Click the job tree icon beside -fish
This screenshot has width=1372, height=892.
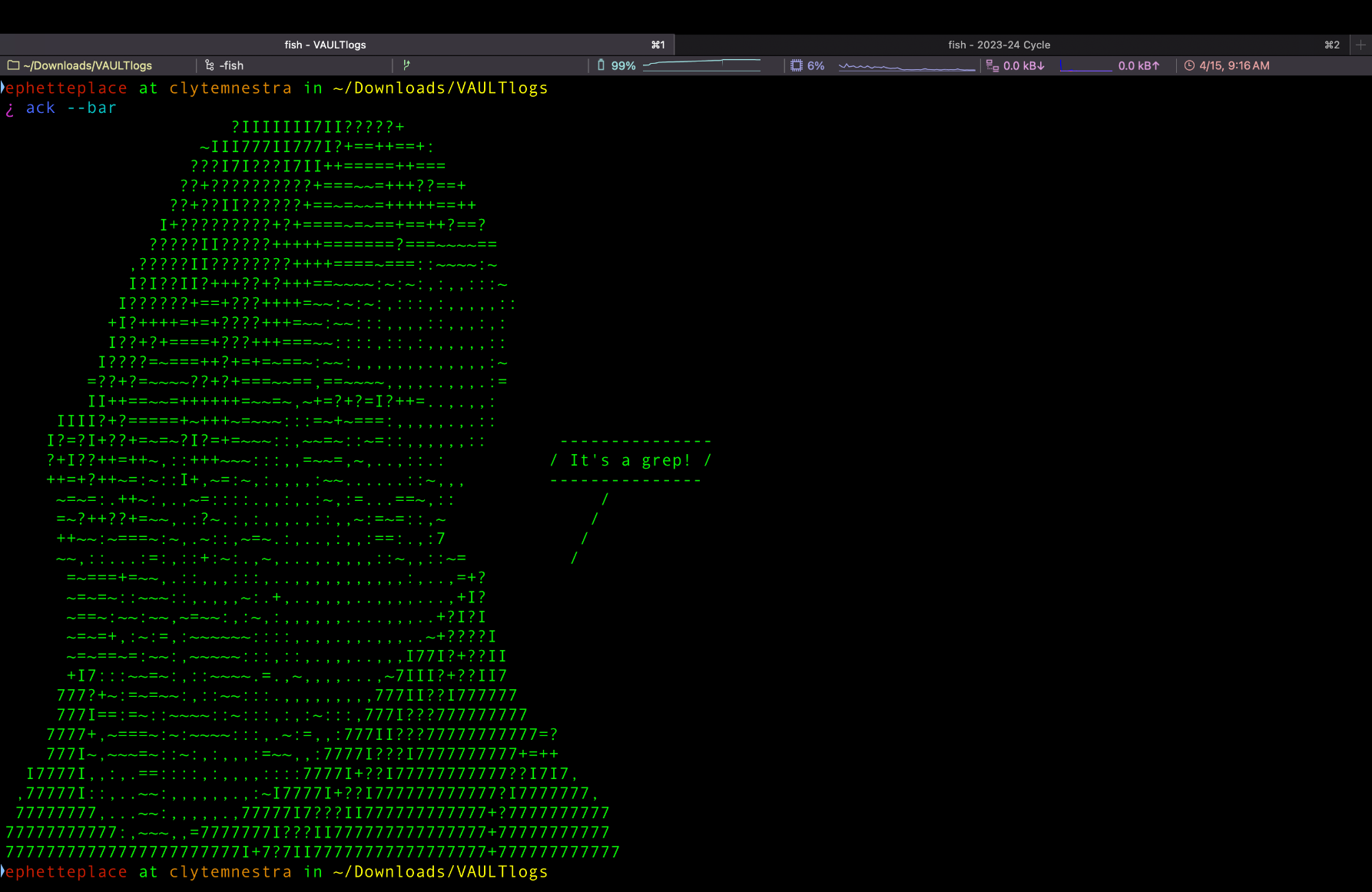tap(210, 65)
